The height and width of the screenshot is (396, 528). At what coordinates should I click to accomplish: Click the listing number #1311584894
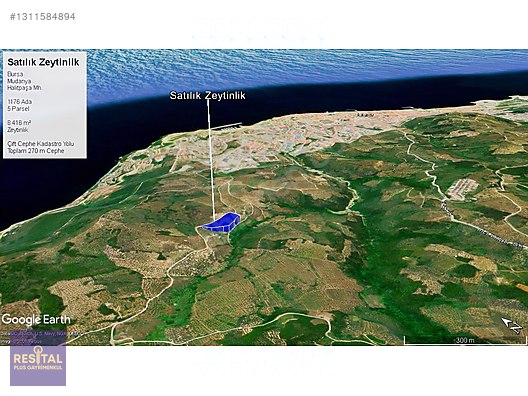pyautogui.click(x=43, y=16)
